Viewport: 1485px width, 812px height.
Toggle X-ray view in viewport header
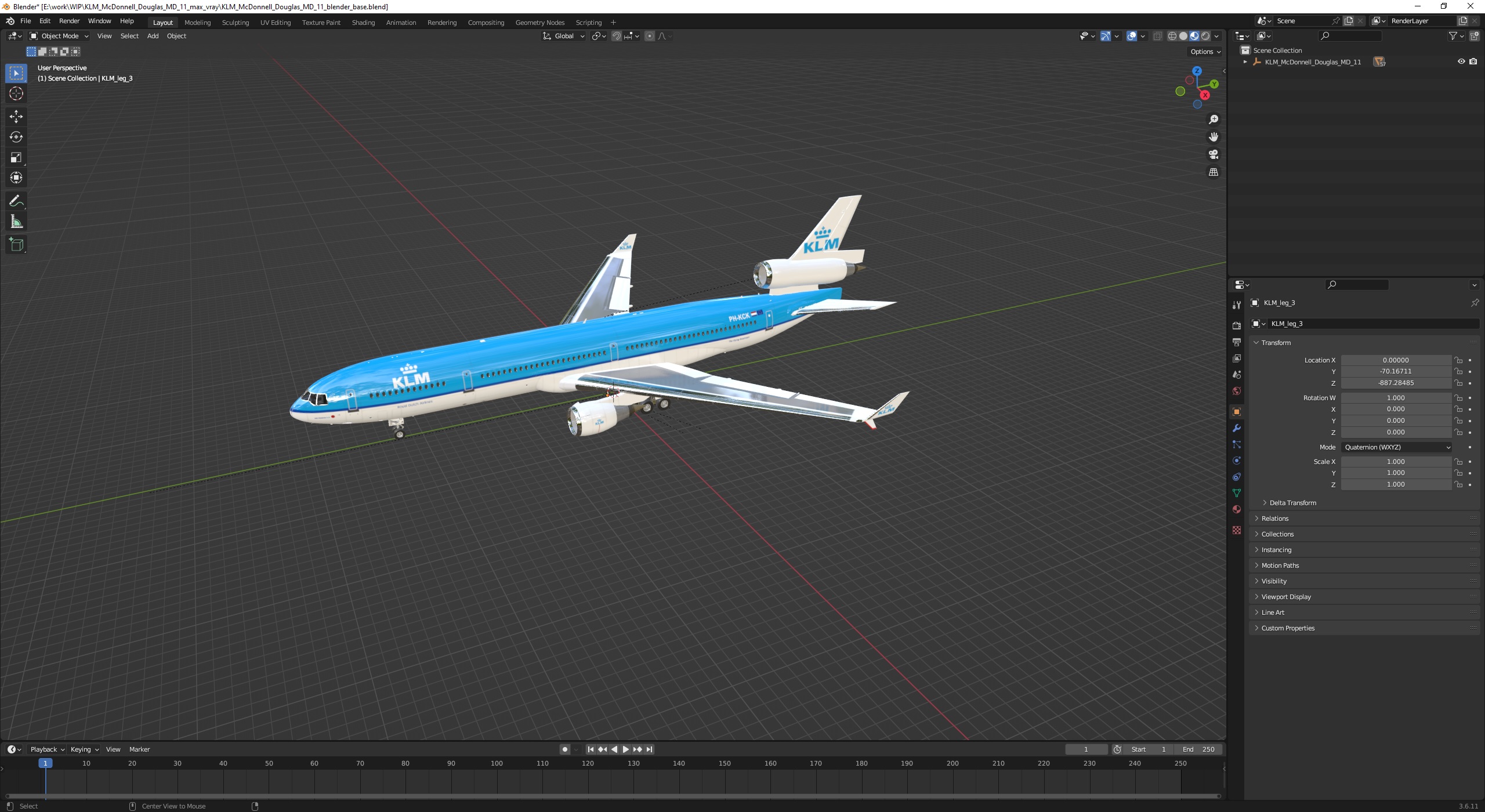1157,36
